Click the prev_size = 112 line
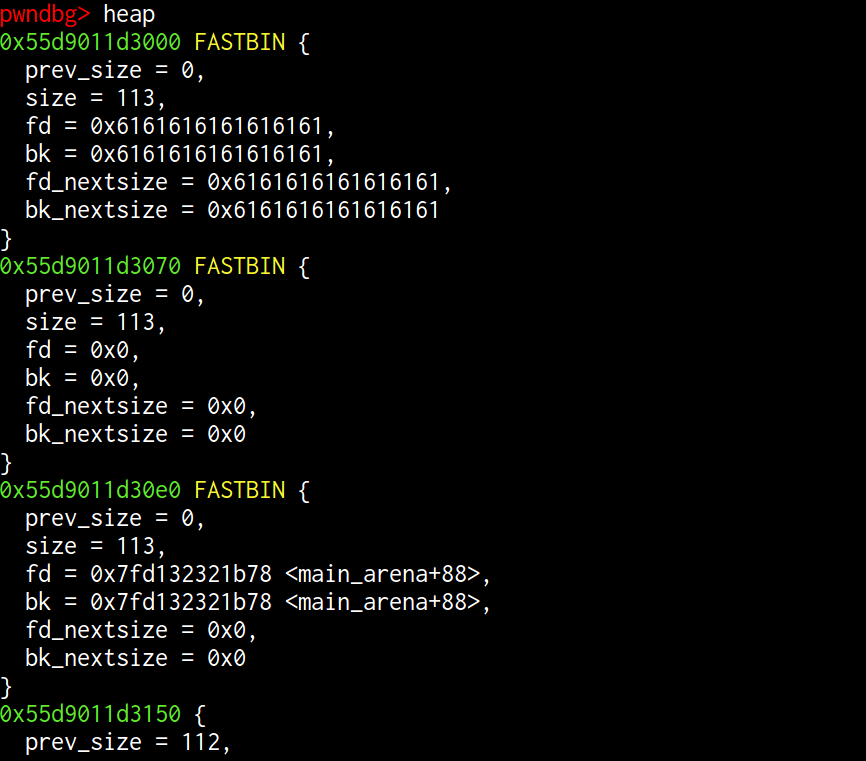Image resolution: width=866 pixels, height=761 pixels. coord(128,742)
